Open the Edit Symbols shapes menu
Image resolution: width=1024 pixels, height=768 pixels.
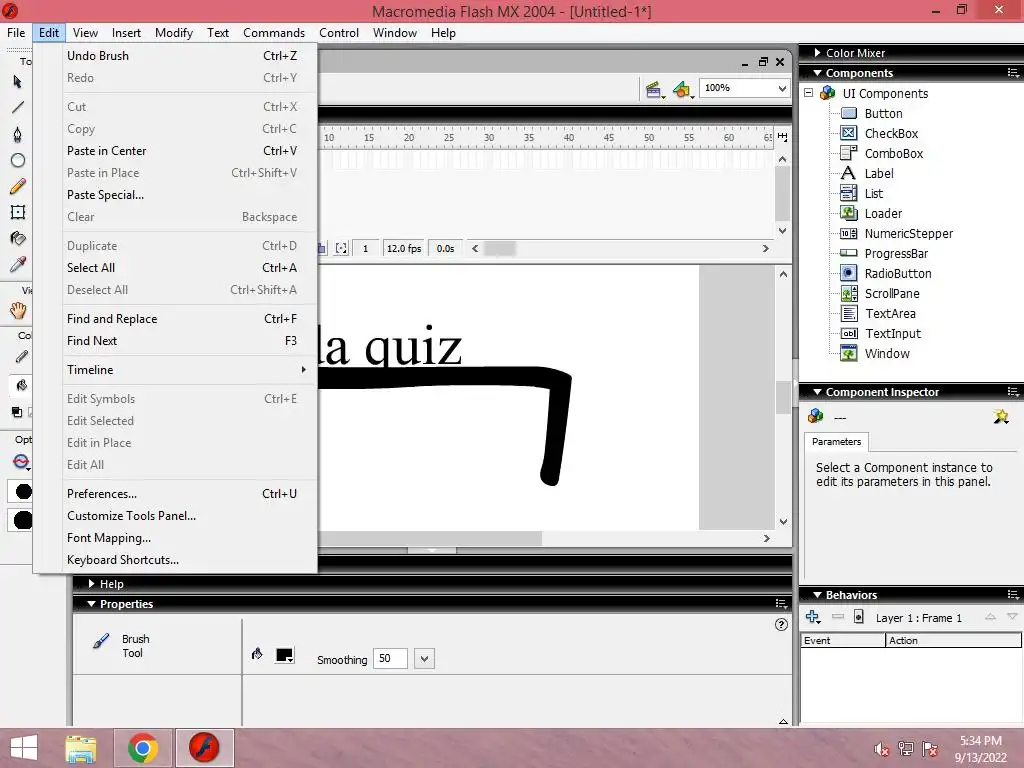tap(682, 89)
